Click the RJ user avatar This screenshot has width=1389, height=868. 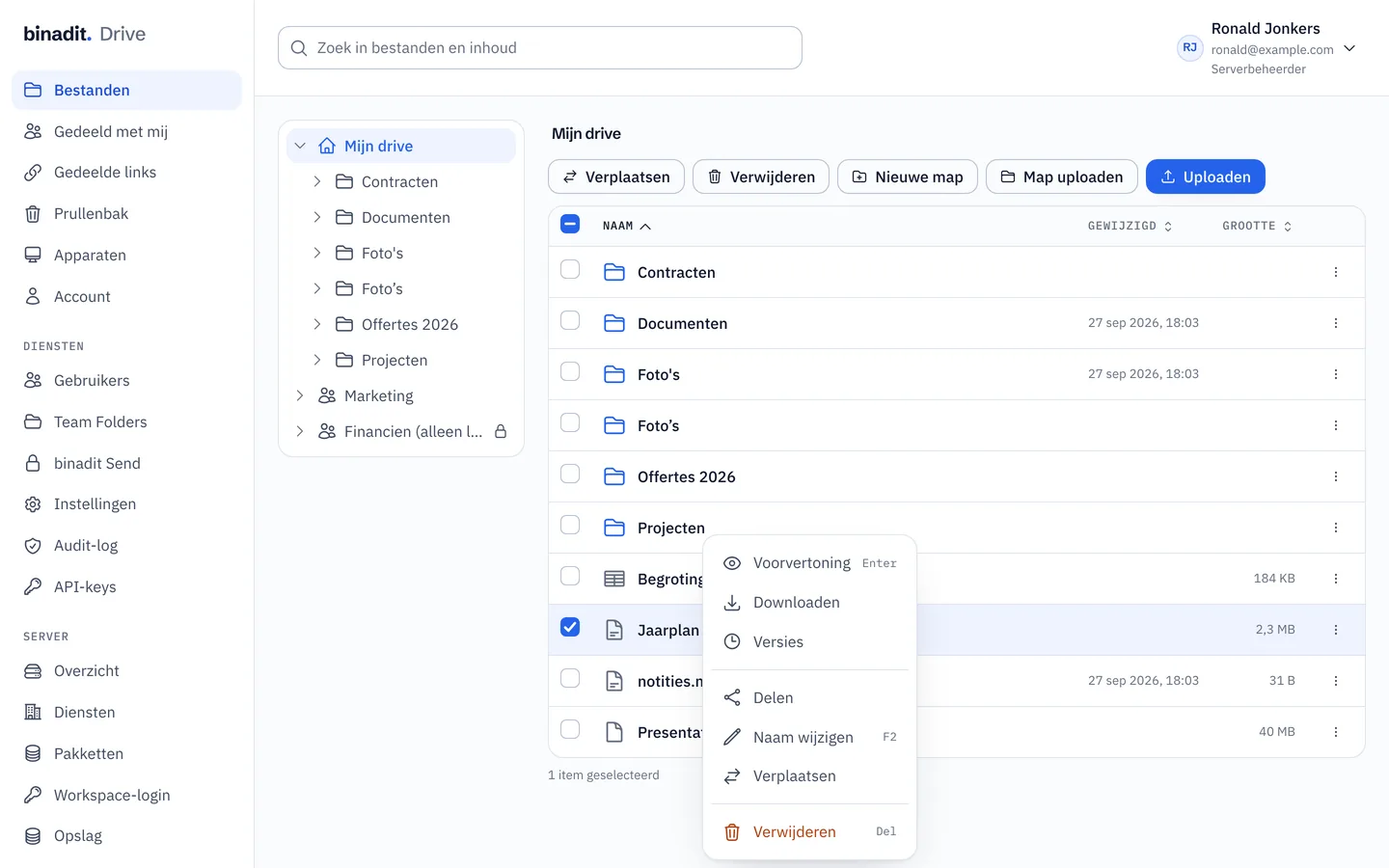[x=1189, y=48]
